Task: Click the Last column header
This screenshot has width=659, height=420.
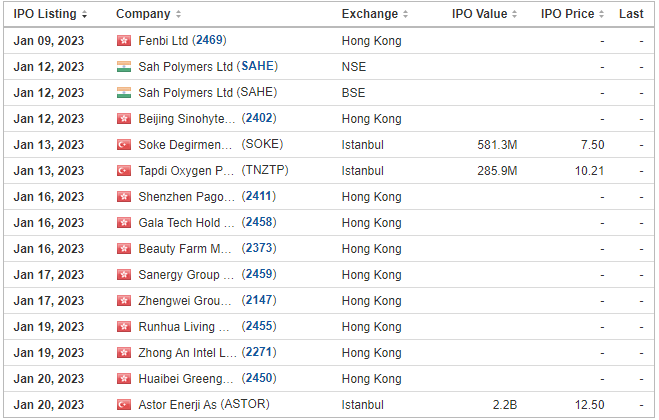Action: point(631,14)
